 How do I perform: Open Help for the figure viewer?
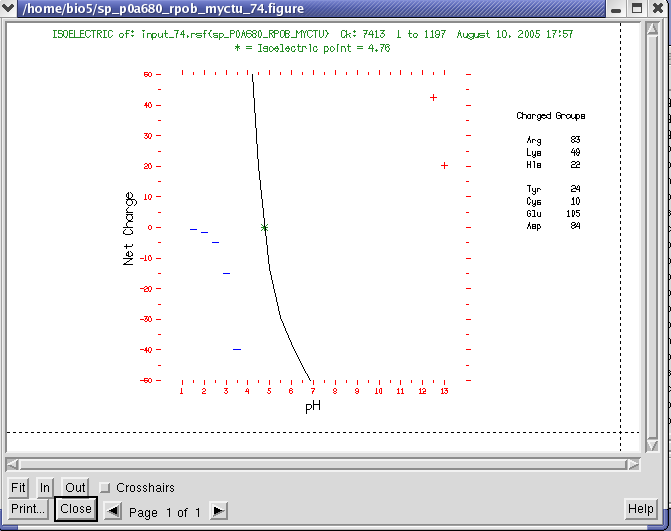coord(640,509)
